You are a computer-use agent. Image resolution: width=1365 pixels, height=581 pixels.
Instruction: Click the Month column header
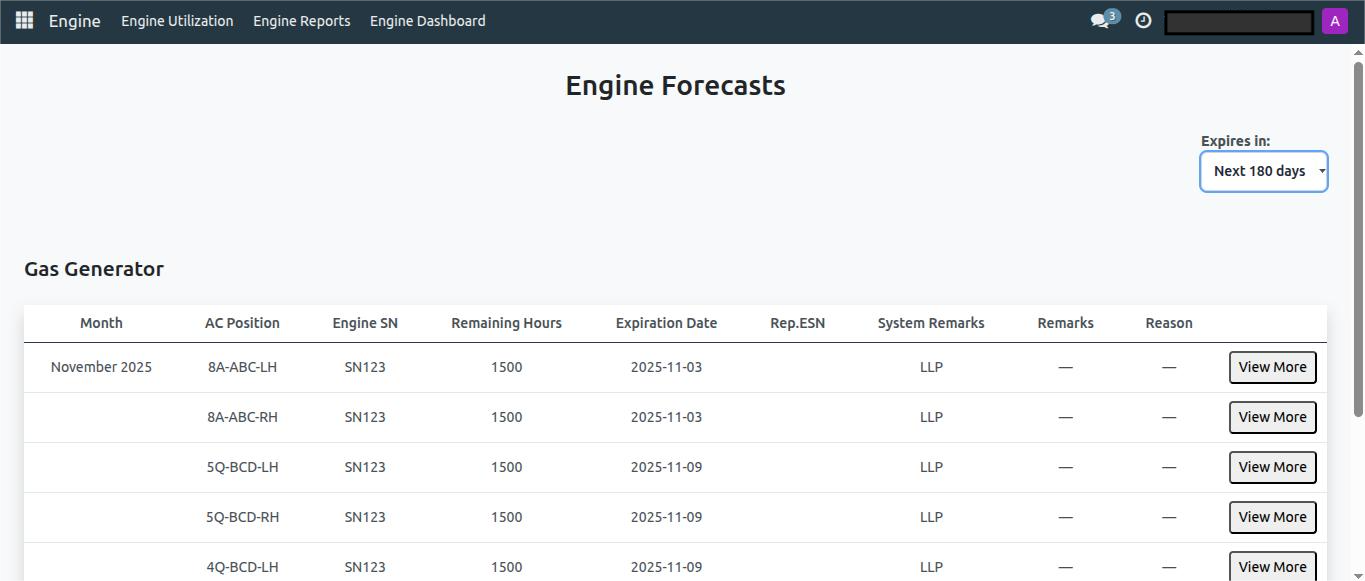click(x=101, y=323)
